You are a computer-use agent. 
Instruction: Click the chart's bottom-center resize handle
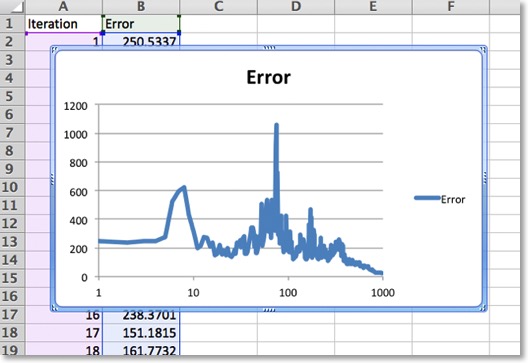[x=269, y=310]
